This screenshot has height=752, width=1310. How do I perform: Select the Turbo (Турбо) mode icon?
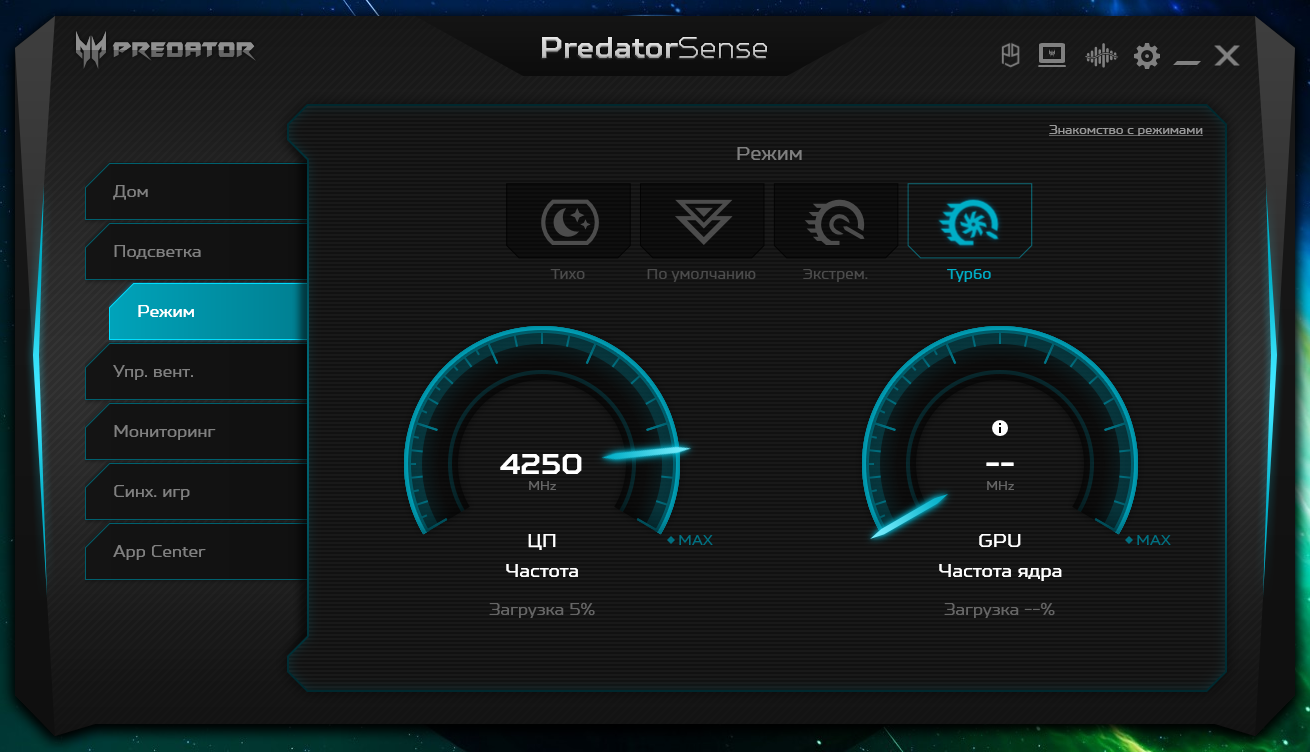[x=970, y=221]
